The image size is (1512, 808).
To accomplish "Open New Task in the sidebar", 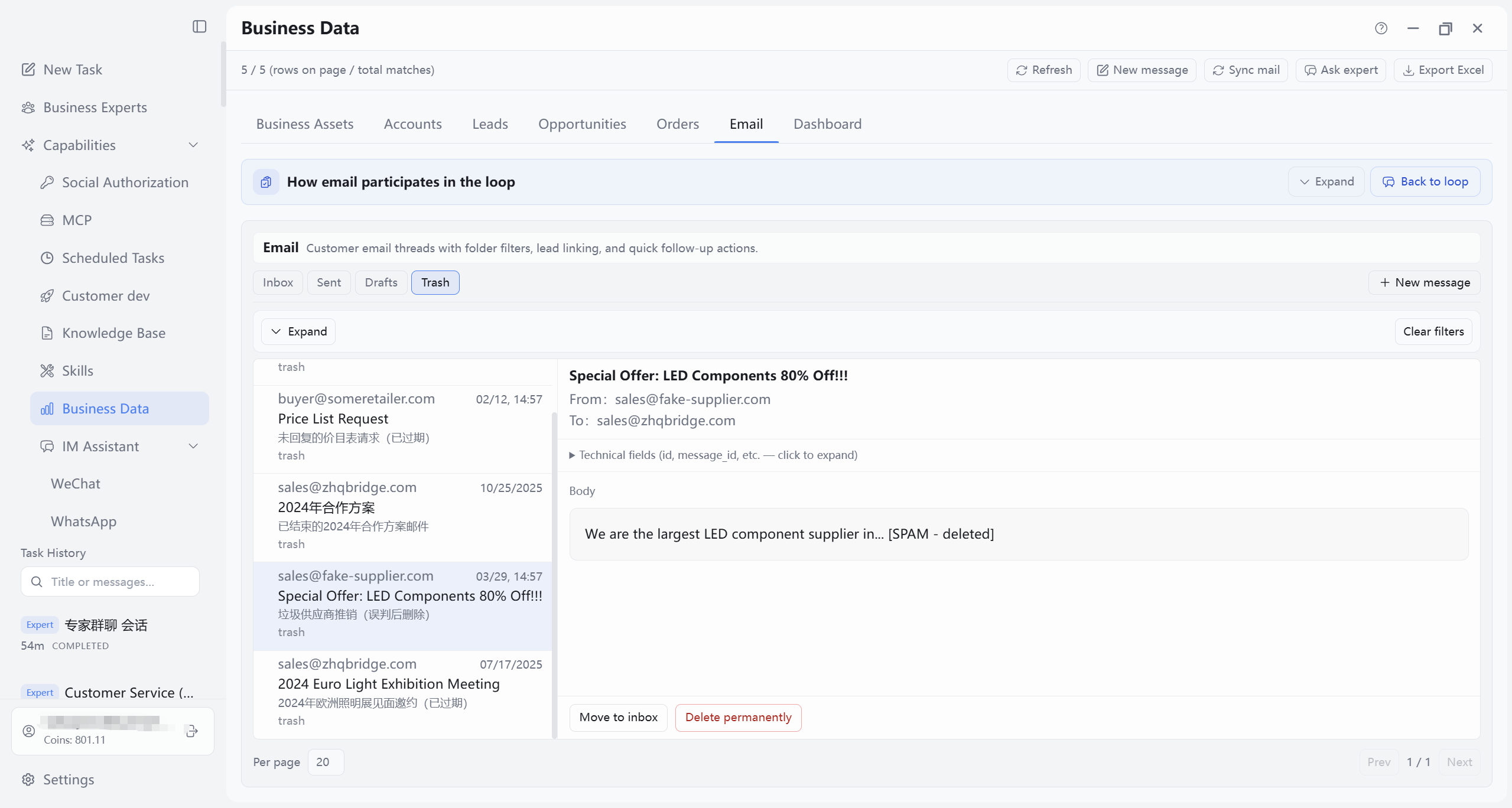I will pos(61,70).
